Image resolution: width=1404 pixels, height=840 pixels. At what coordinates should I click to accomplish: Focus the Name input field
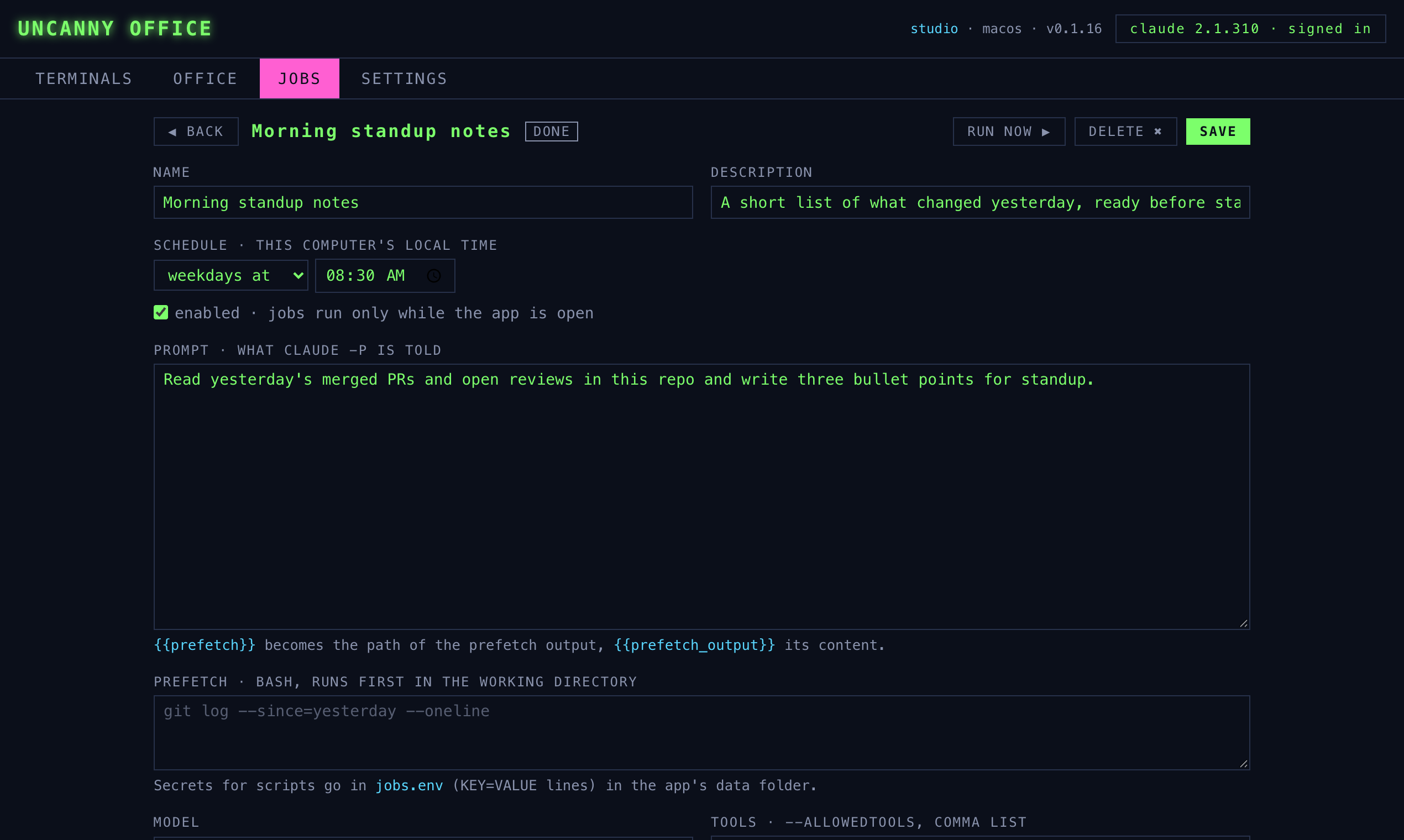423,203
